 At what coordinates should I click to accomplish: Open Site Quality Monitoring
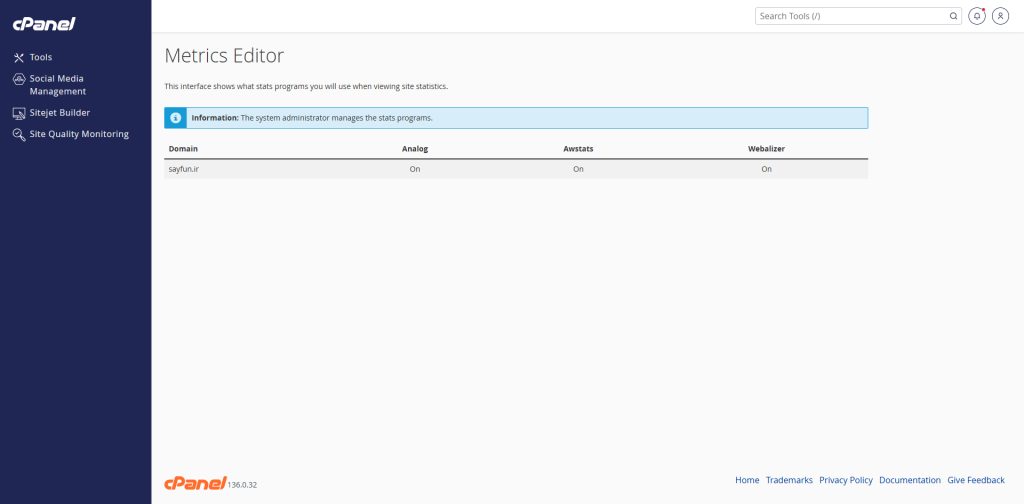[79, 134]
